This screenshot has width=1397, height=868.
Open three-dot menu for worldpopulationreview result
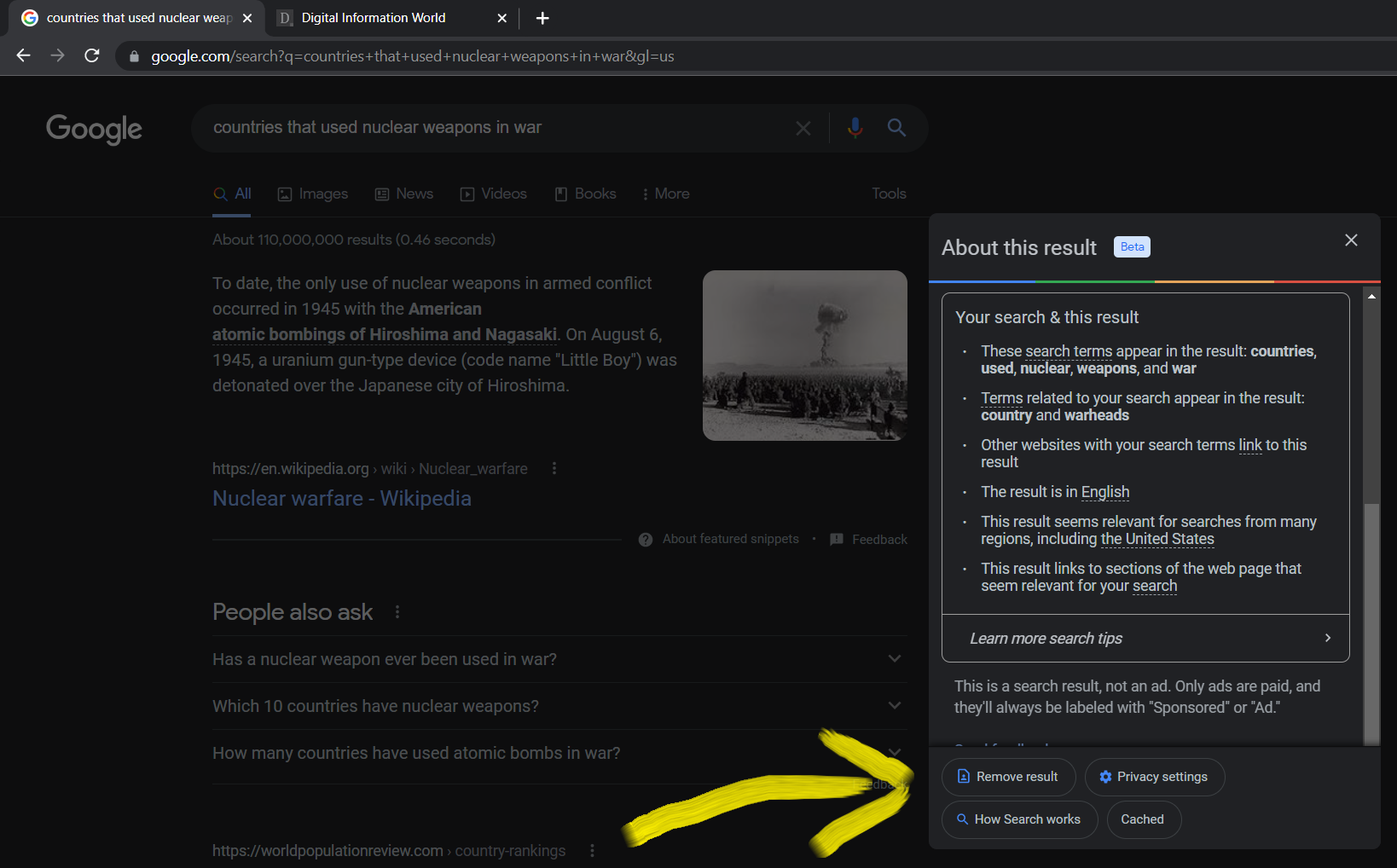pos(592,851)
